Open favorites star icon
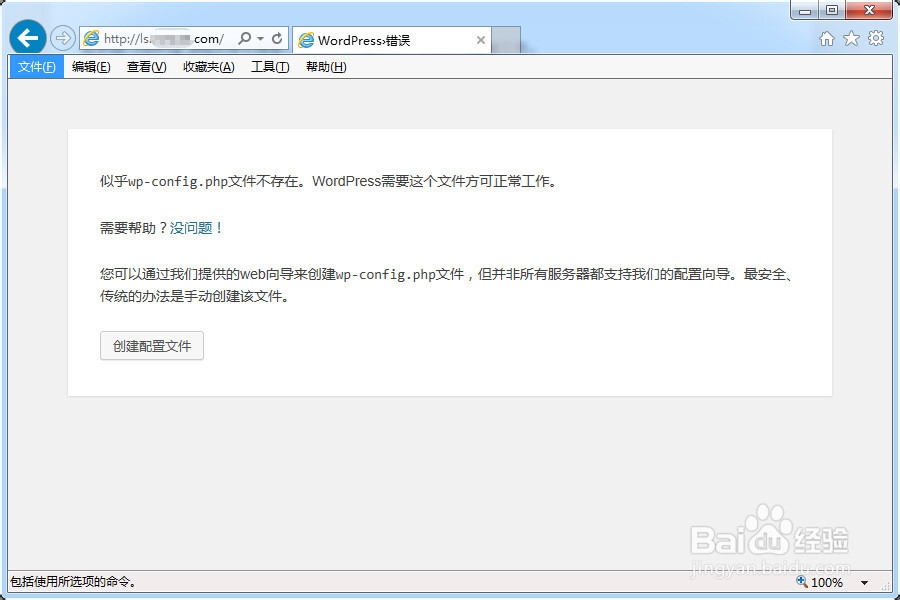 851,38
